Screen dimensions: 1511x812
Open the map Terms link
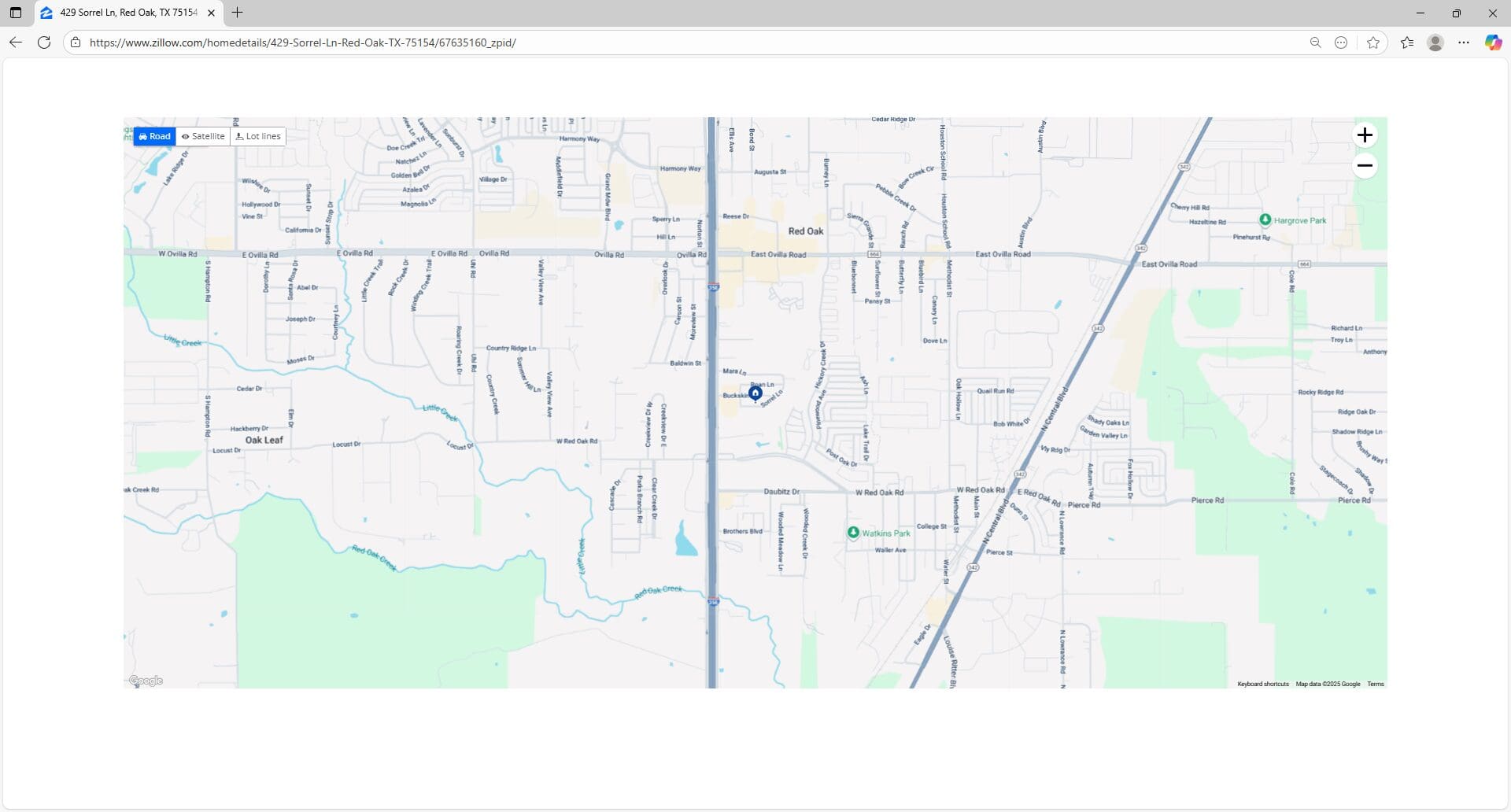tap(1375, 684)
